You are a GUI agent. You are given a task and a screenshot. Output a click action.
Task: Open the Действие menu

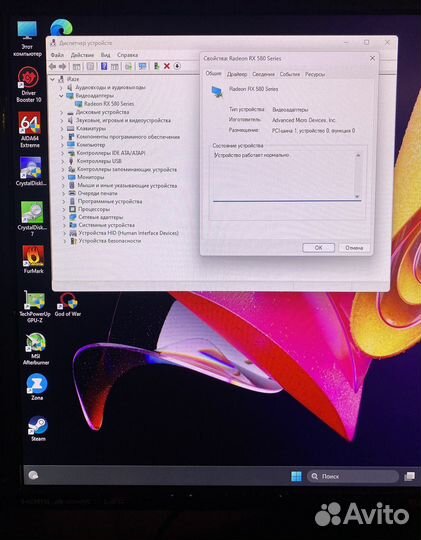coord(82,55)
